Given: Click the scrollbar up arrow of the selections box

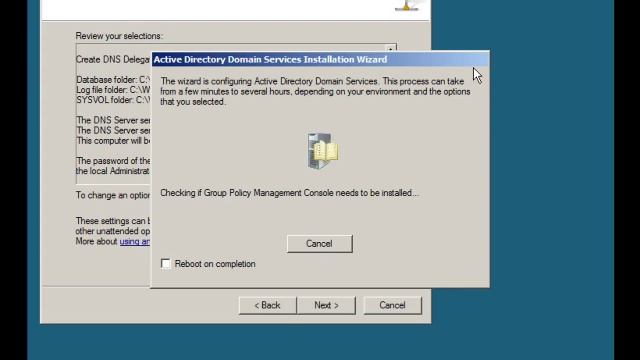Looking at the screenshot, I should click(391, 49).
